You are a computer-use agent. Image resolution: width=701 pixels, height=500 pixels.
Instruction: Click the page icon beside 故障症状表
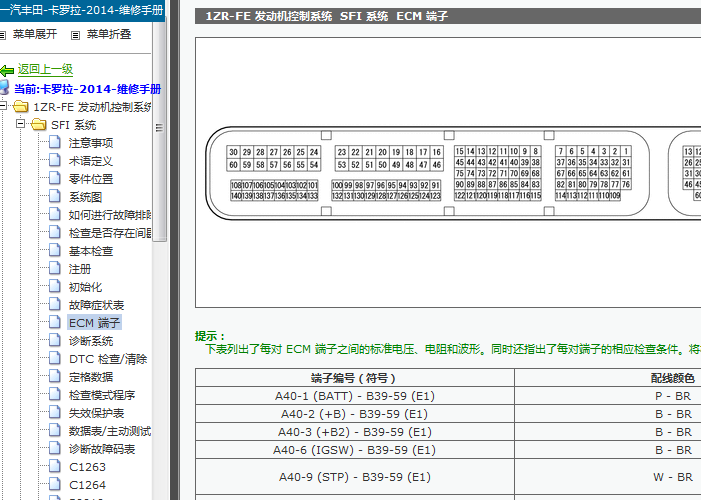click(x=55, y=304)
